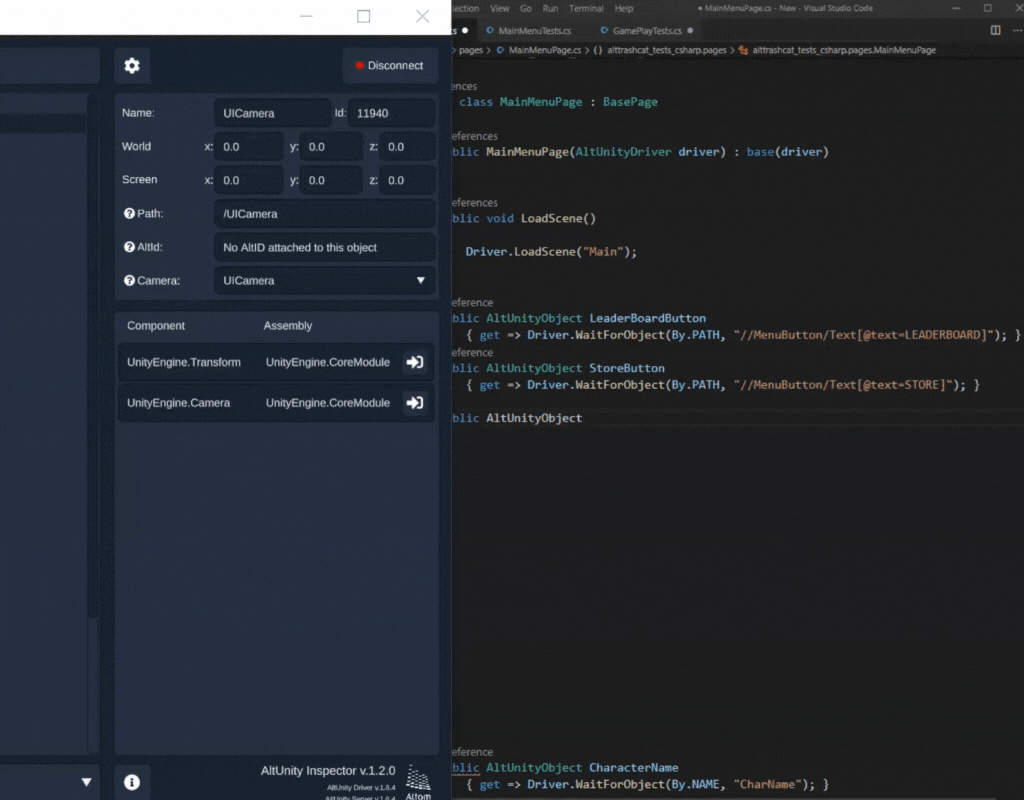Screen dimensions: 1024x800
Task: Minimize the VS Code window
Action: pyautogui.click(x=956, y=8)
